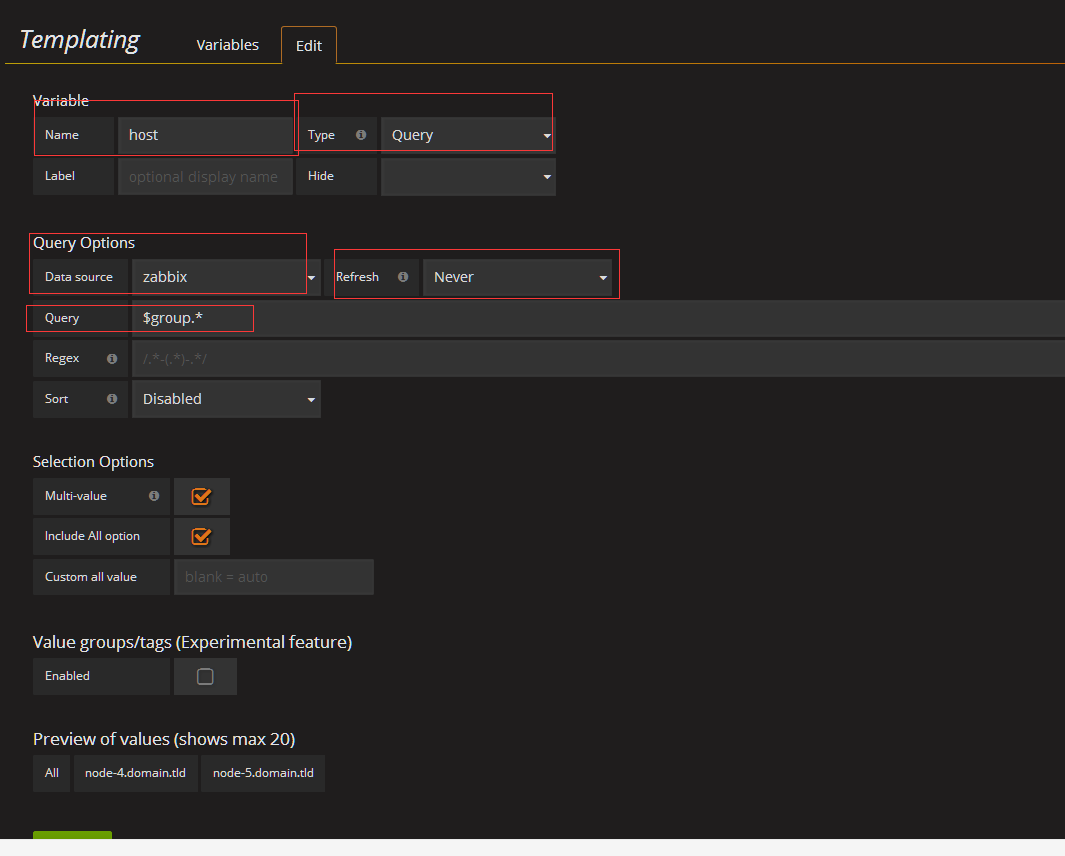Uncheck the Include All option checkbox

tap(201, 536)
